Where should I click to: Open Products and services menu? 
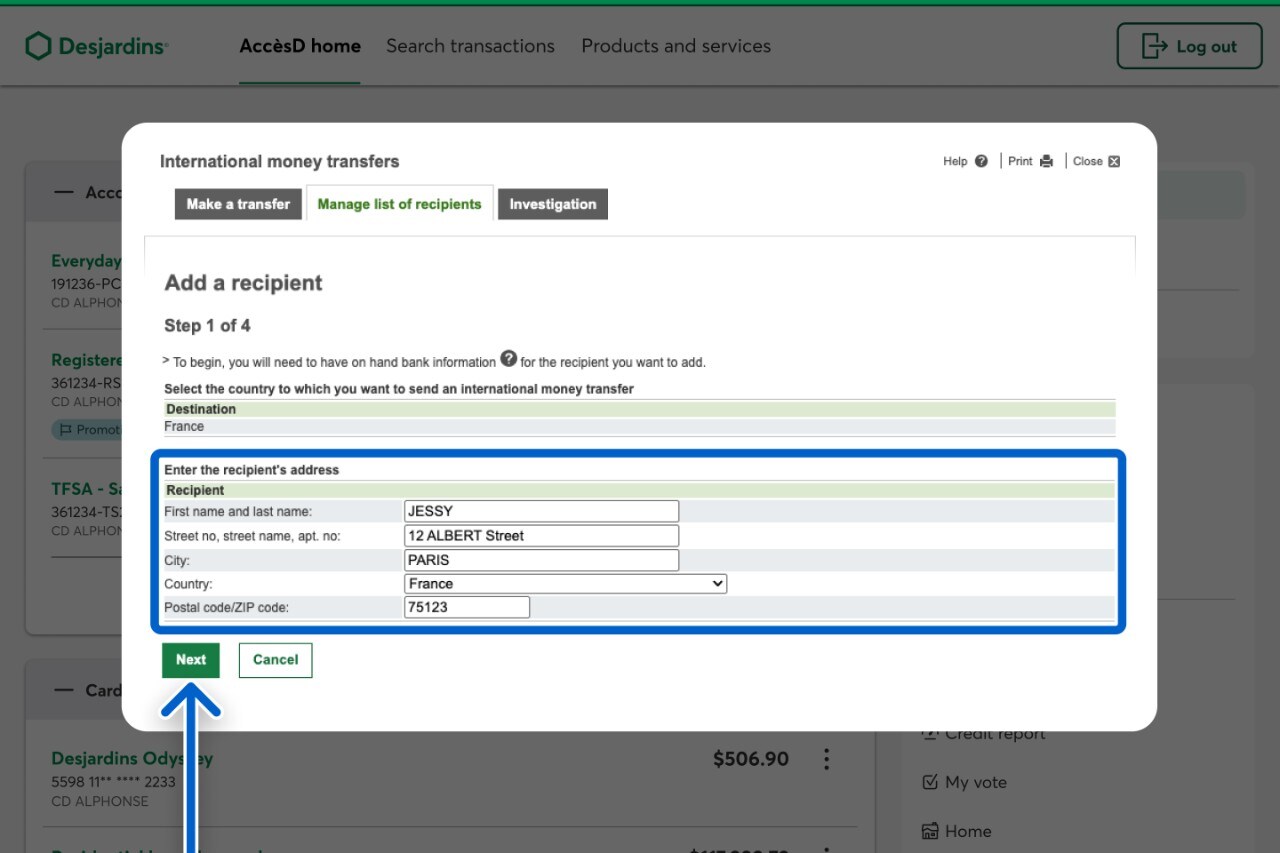676,46
